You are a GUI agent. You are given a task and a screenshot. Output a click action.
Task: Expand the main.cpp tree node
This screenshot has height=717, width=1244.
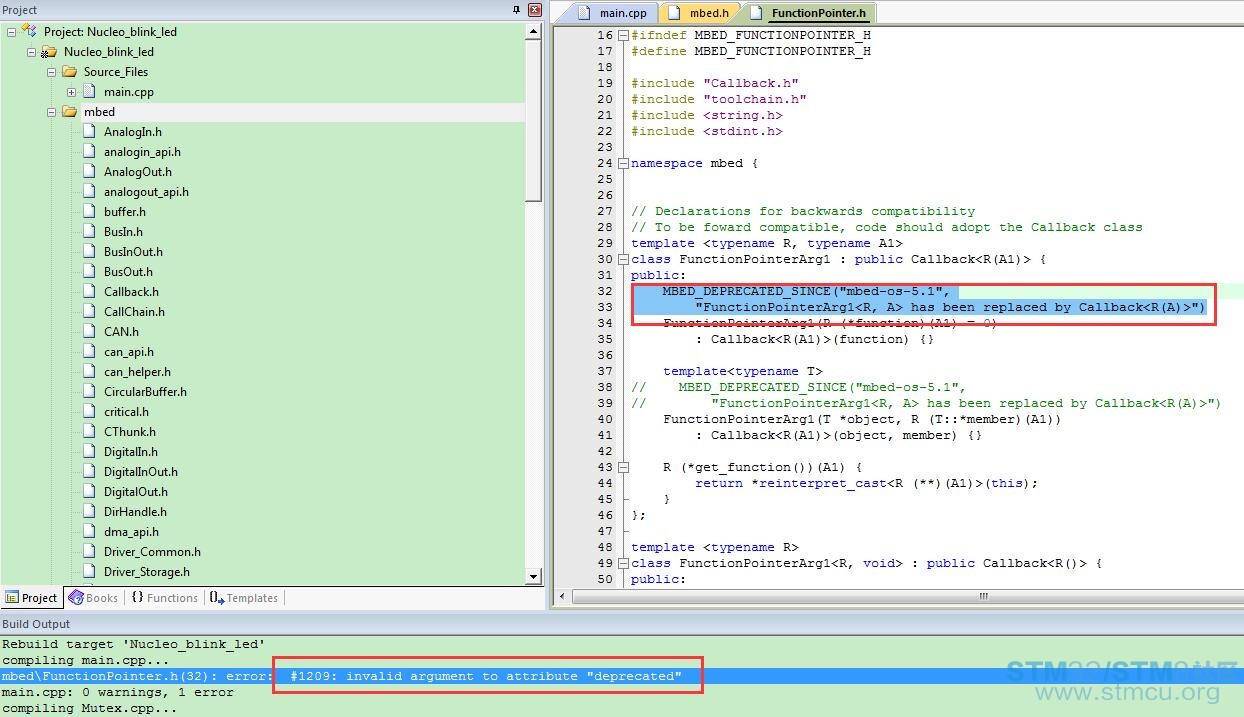(71, 92)
